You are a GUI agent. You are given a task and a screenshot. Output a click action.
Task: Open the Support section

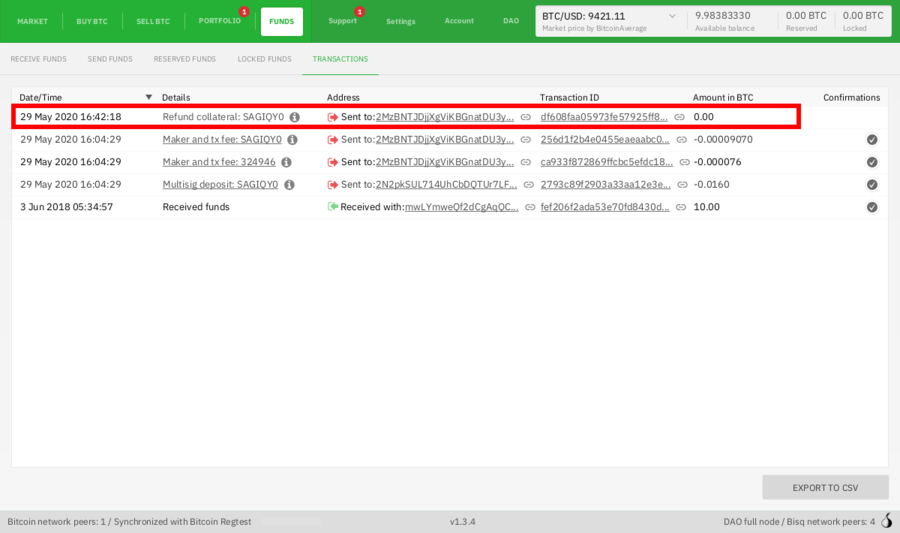pos(342,21)
